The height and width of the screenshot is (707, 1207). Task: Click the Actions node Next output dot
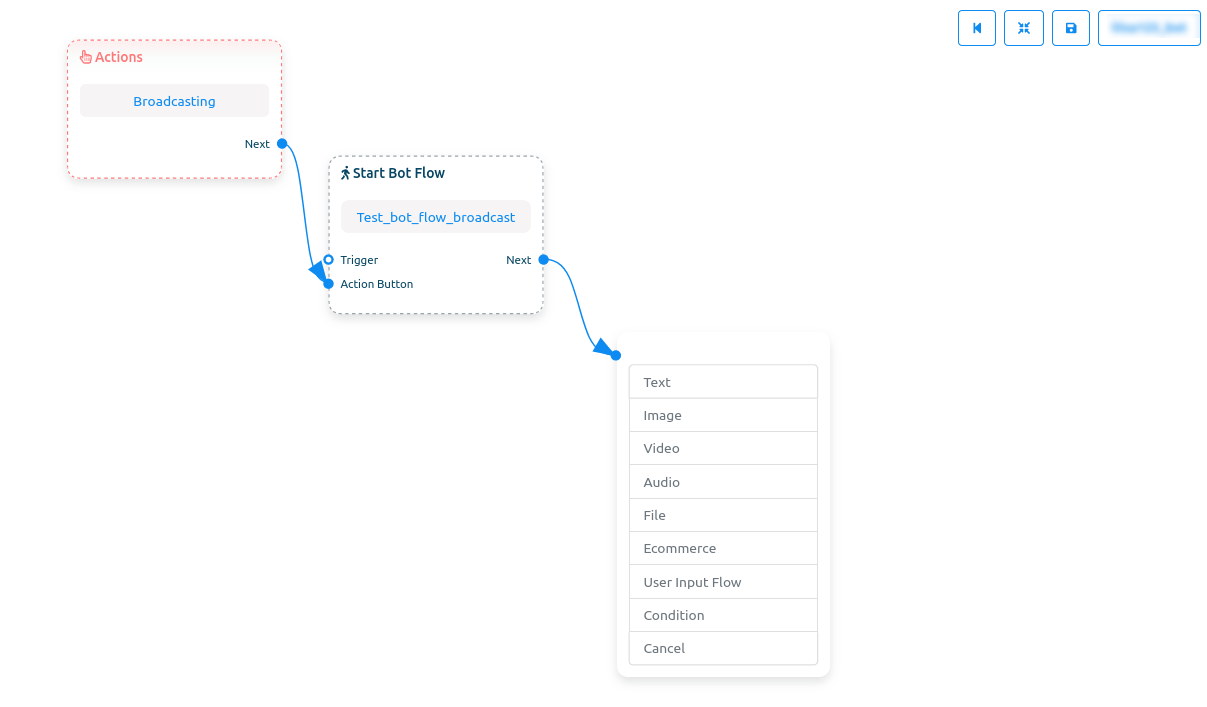[282, 144]
